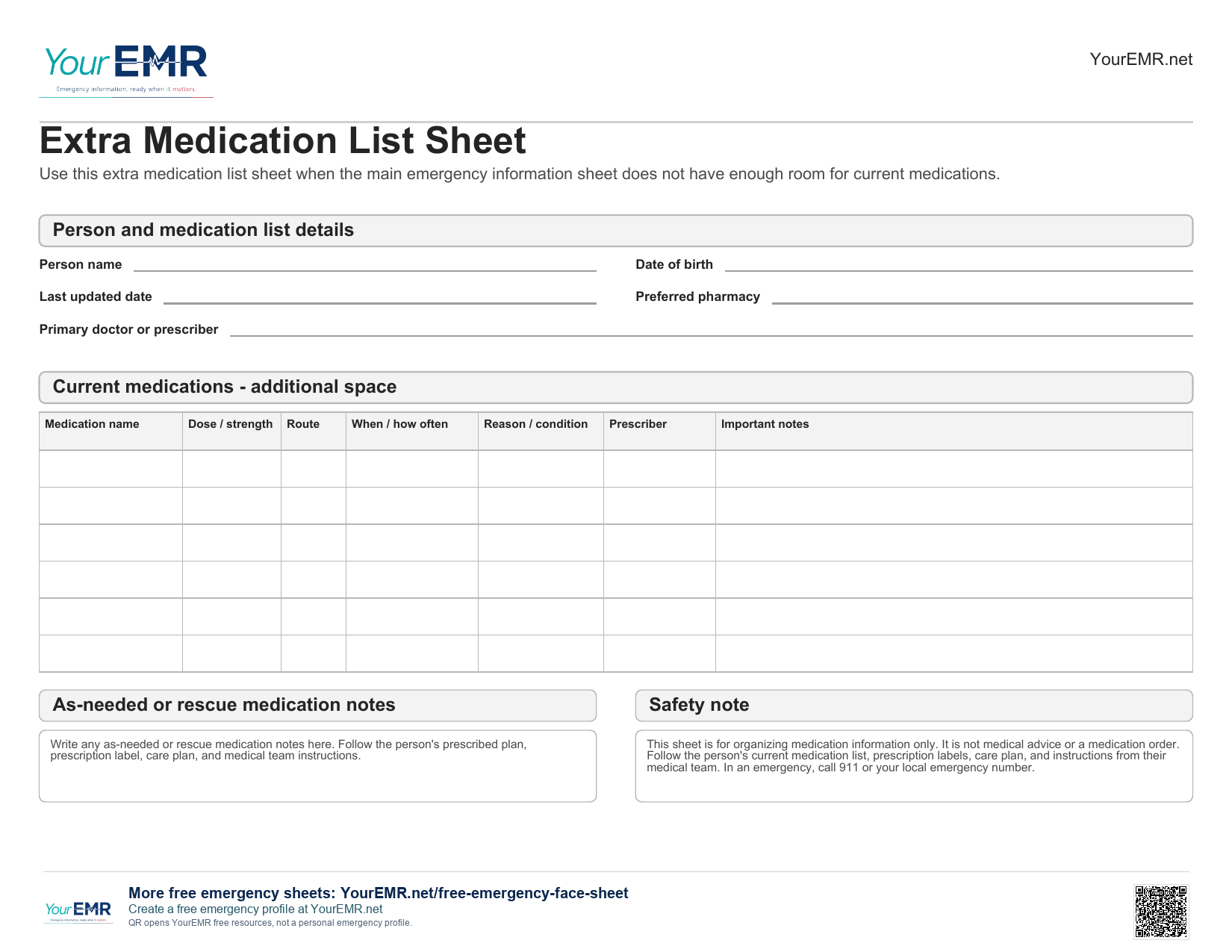Click the safety note paragraph text
This screenshot has width=1232, height=952.
click(913, 756)
